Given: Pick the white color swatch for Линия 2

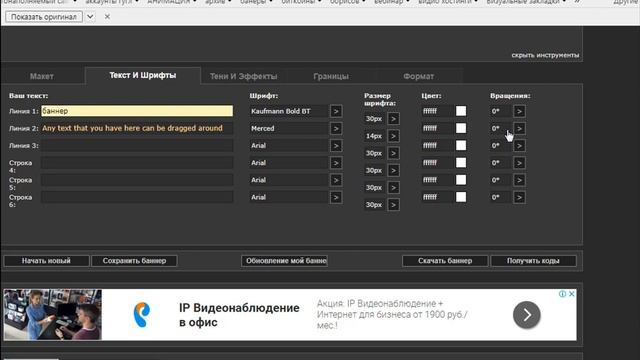Looking at the screenshot, I should click(x=461, y=128).
